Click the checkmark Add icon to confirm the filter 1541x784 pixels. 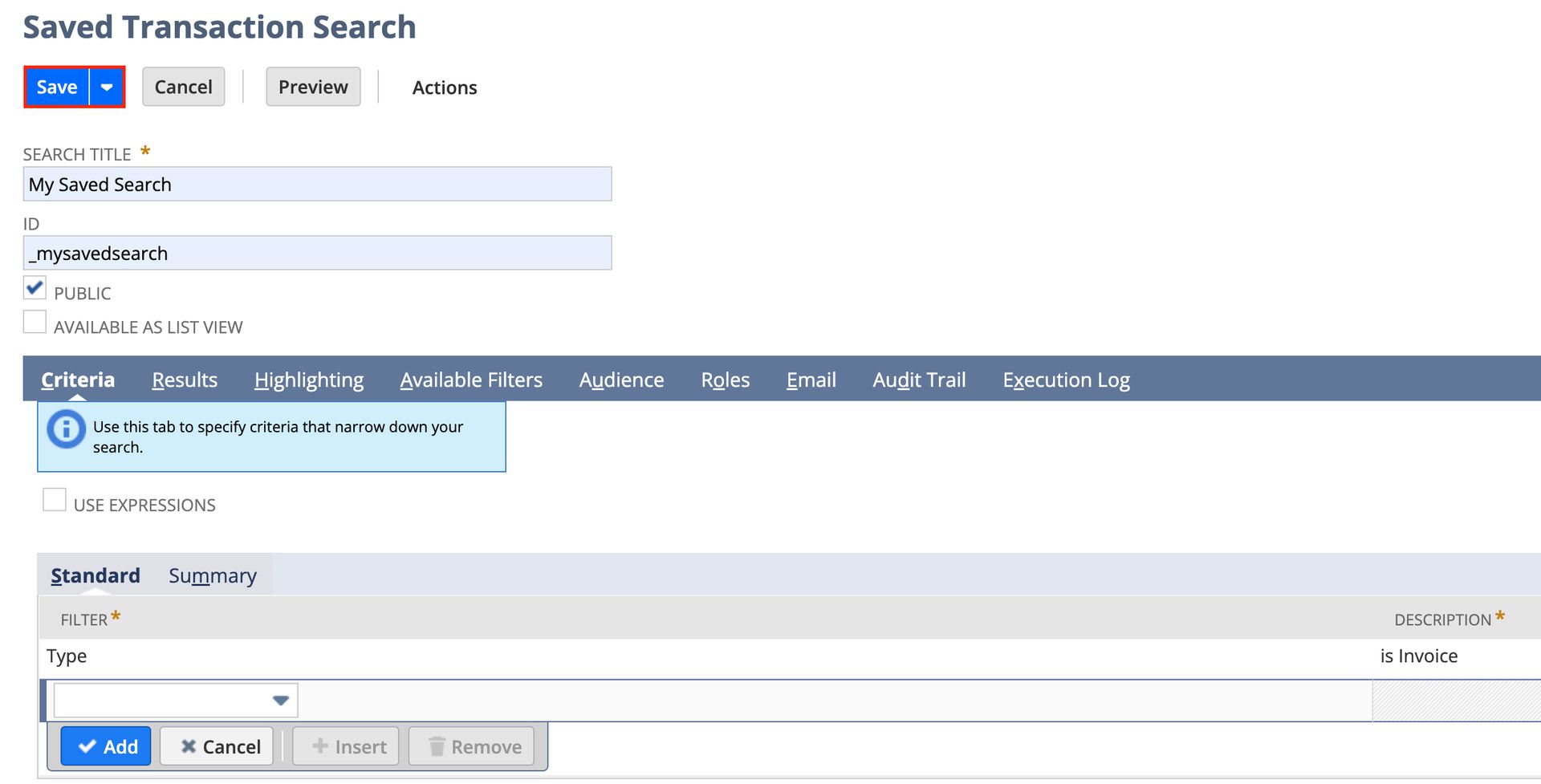89,746
